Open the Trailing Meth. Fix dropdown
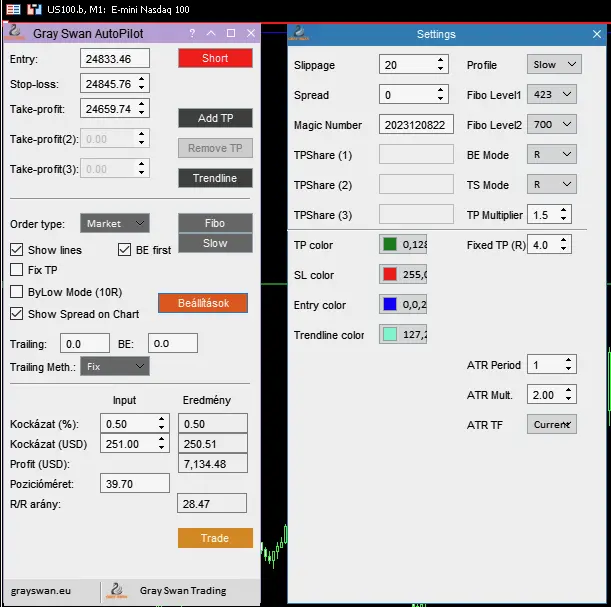611x607 pixels. click(115, 367)
